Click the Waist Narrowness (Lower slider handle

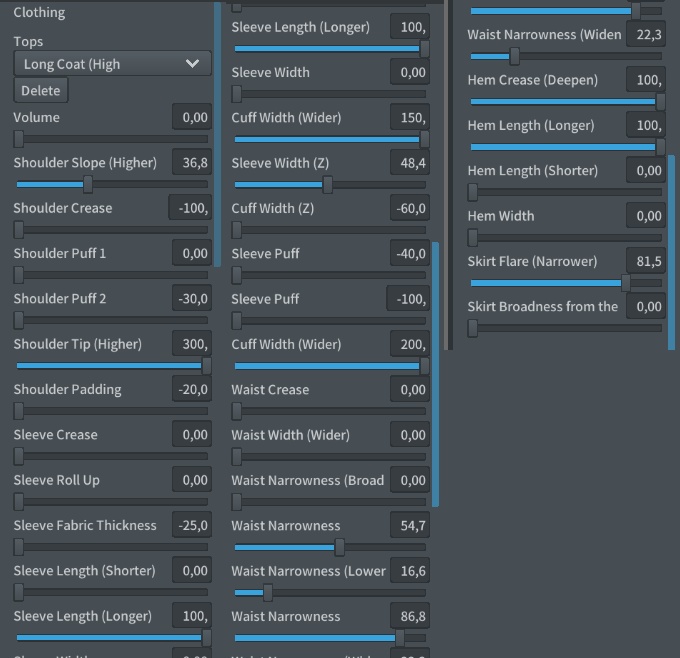[268, 593]
